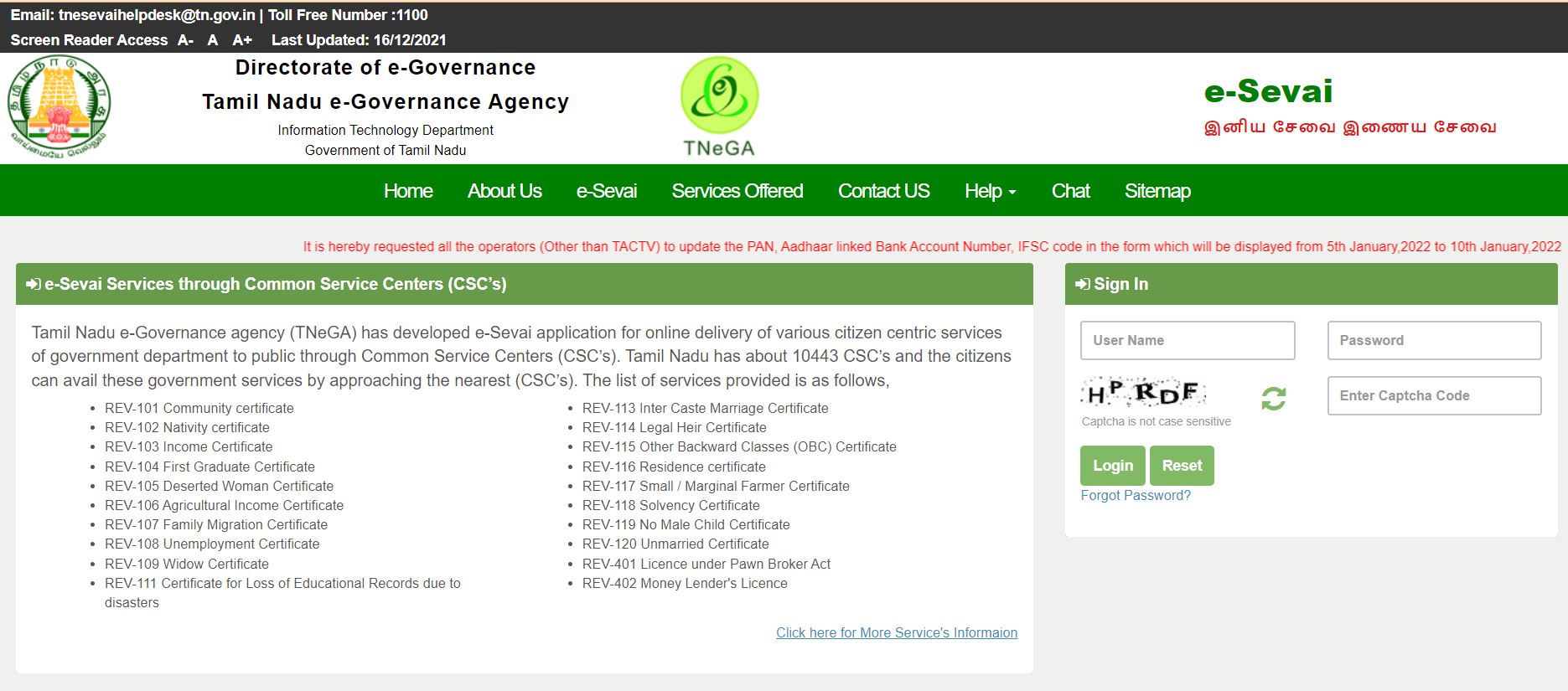Click the Tamil Nadu e-Governance Agency heading
Viewport: 1568px width, 691px height.
click(x=386, y=101)
